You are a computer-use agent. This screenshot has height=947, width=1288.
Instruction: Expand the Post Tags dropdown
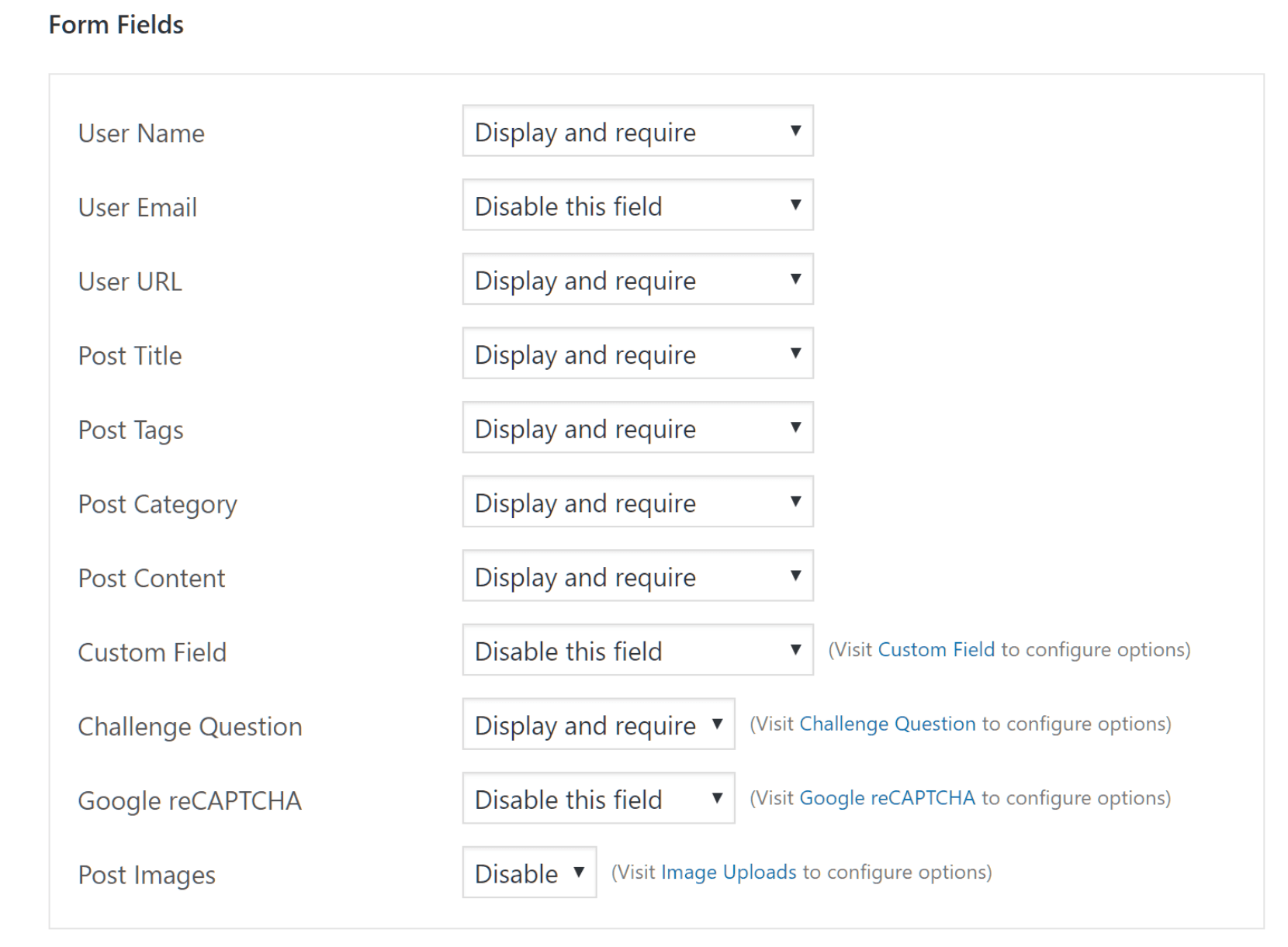[x=638, y=428]
